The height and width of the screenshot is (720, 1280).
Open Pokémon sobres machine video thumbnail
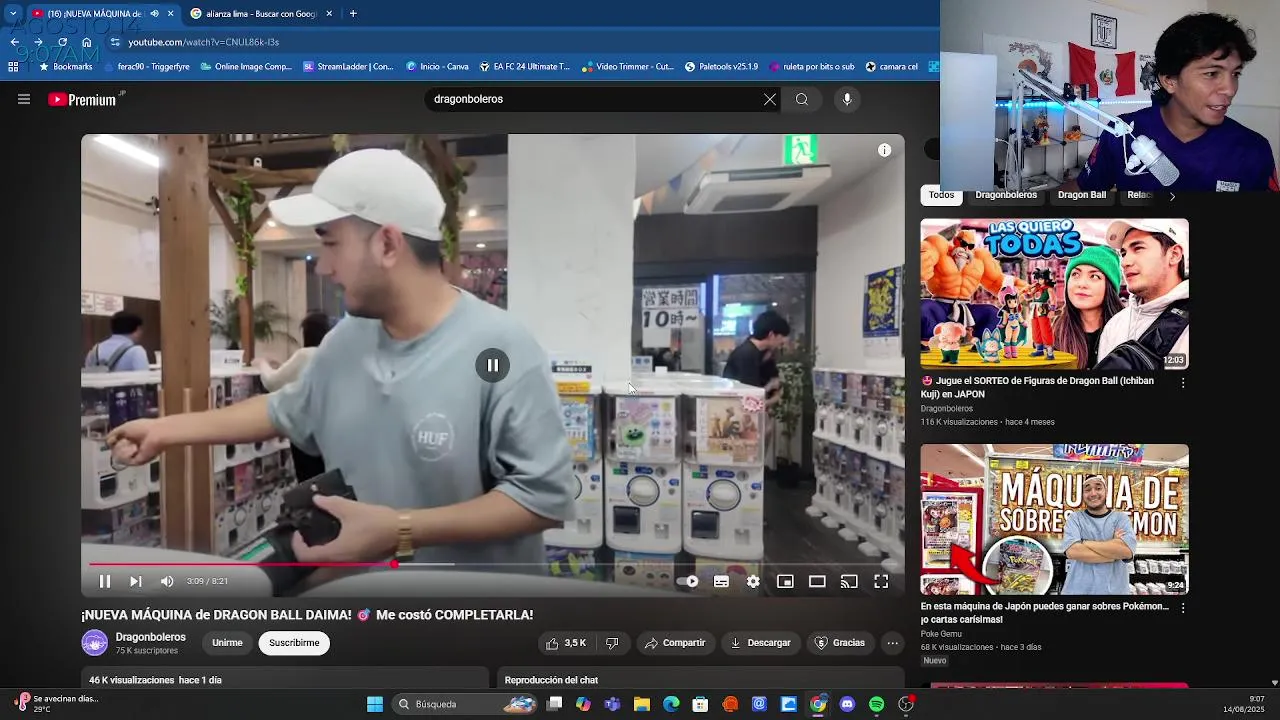tap(1054, 519)
